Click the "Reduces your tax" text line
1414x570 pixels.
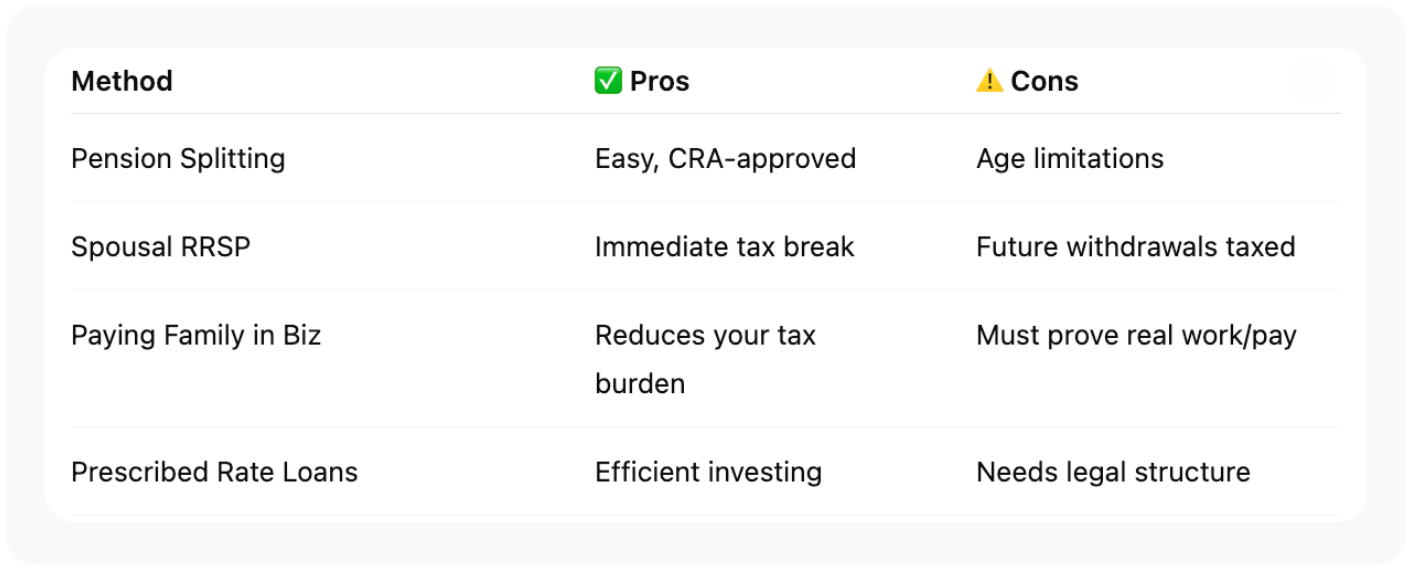[x=705, y=334]
